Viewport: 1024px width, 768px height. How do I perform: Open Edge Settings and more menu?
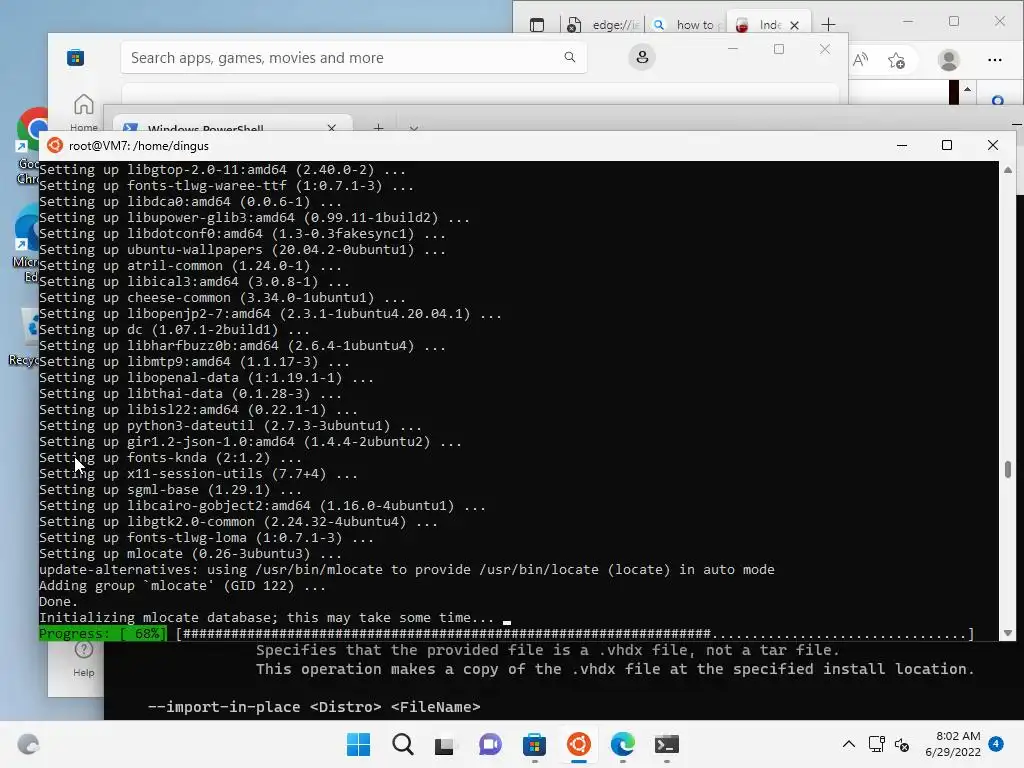tap(995, 60)
